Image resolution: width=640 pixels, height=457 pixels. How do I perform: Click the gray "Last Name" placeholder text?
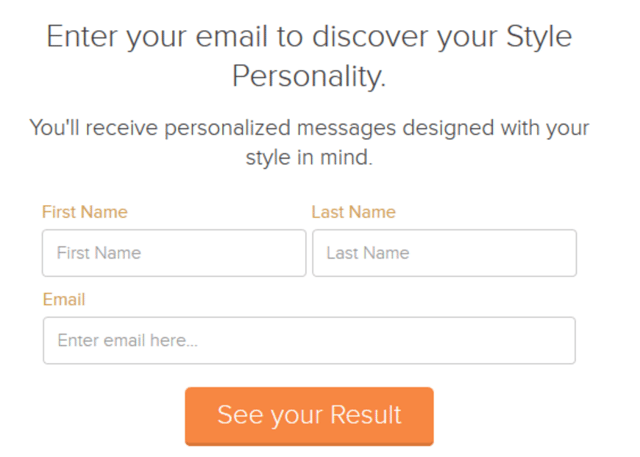368,253
